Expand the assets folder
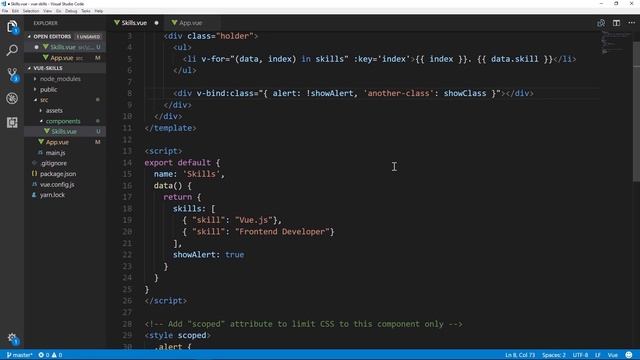This screenshot has width=640, height=360. (x=54, y=111)
